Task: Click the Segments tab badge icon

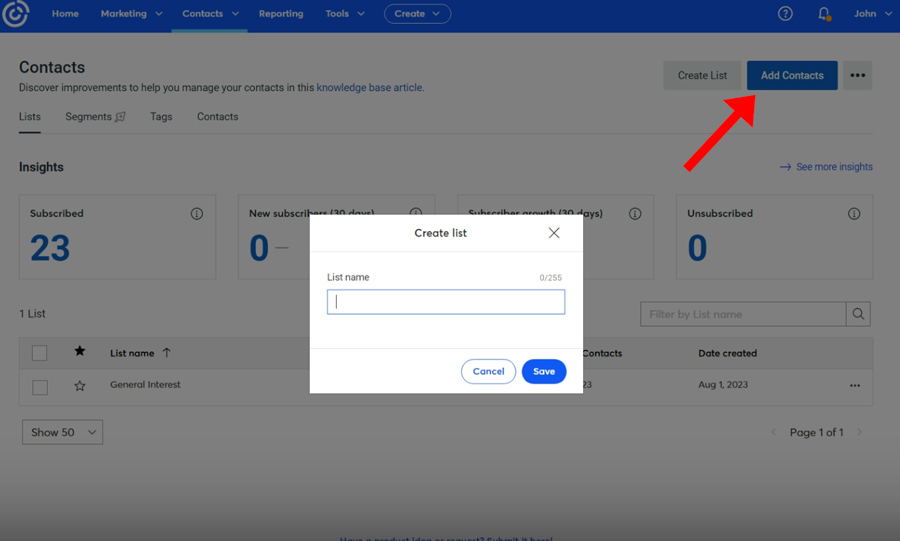Action: click(120, 117)
